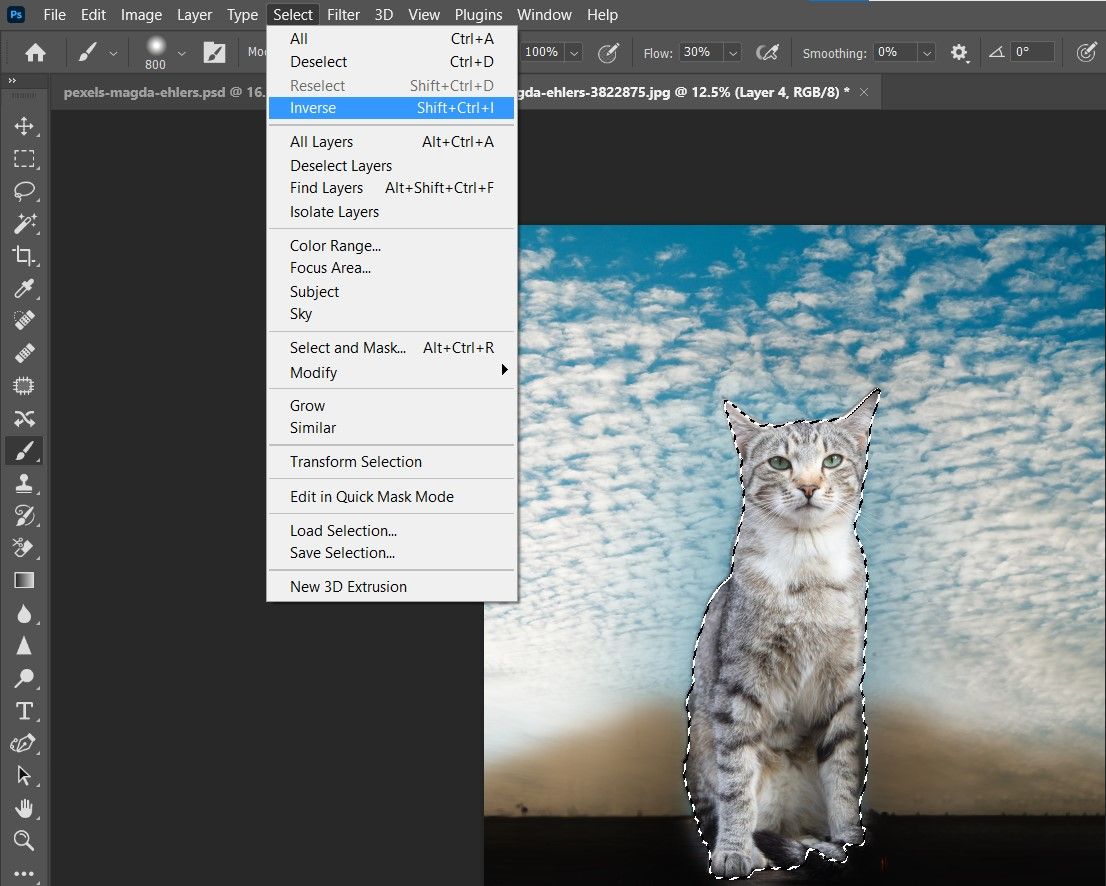Expand the Smoothing 0% dropdown arrow
1106x886 pixels.
tap(926, 52)
